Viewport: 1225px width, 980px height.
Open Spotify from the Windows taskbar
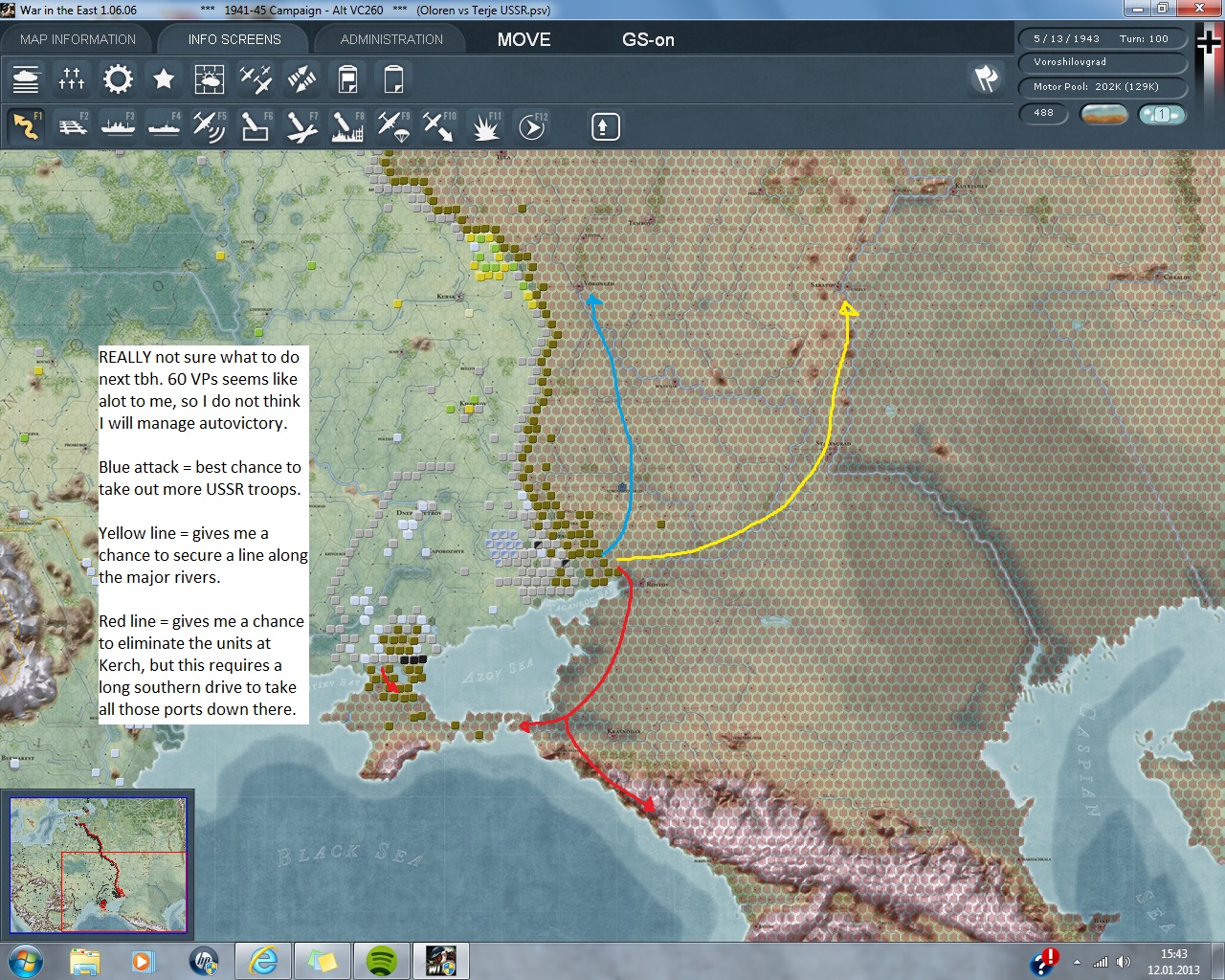(x=382, y=960)
